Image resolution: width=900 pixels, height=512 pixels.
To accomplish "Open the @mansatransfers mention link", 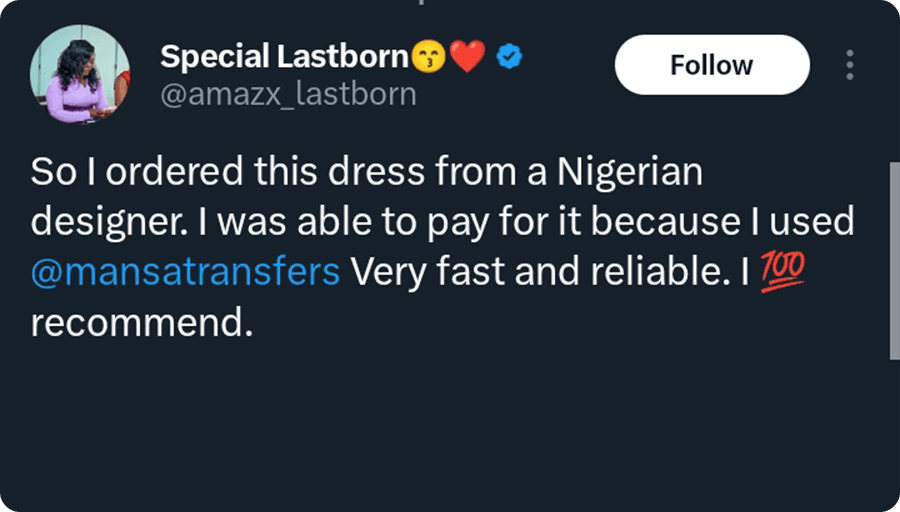I will click(x=185, y=272).
